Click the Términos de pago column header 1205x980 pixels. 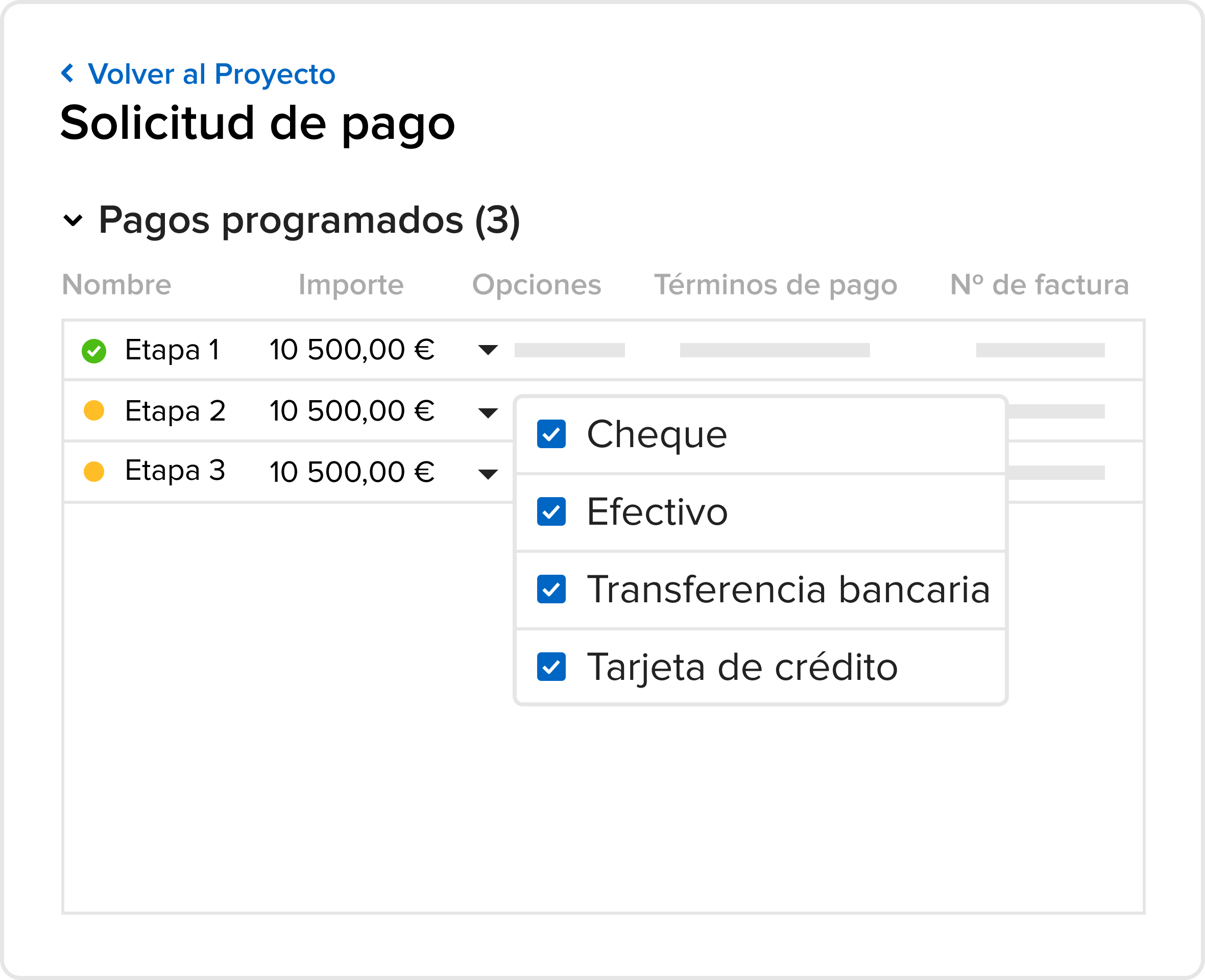pyautogui.click(x=776, y=284)
